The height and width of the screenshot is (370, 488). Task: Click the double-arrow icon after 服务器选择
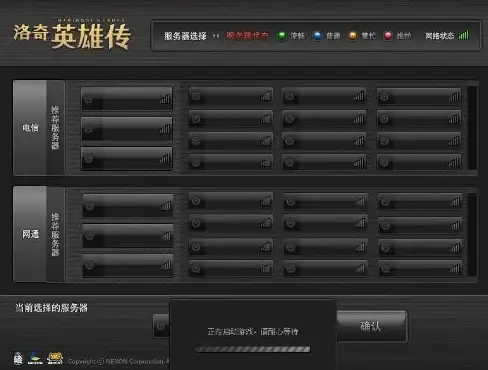(x=216, y=36)
